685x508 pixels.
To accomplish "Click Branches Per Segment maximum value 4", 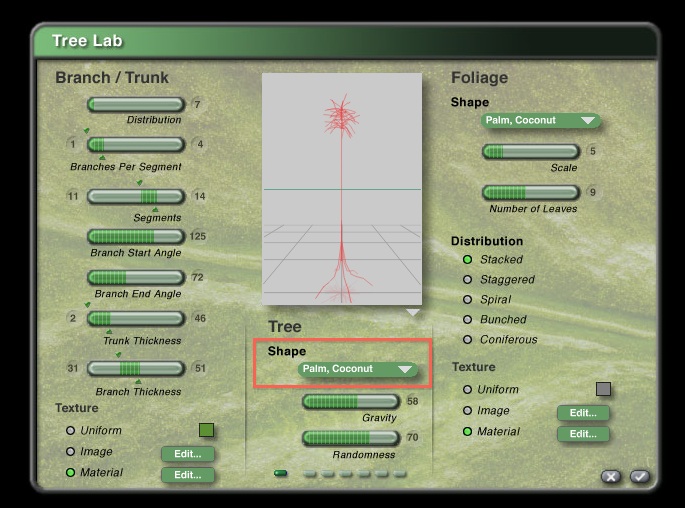I will click(x=200, y=144).
